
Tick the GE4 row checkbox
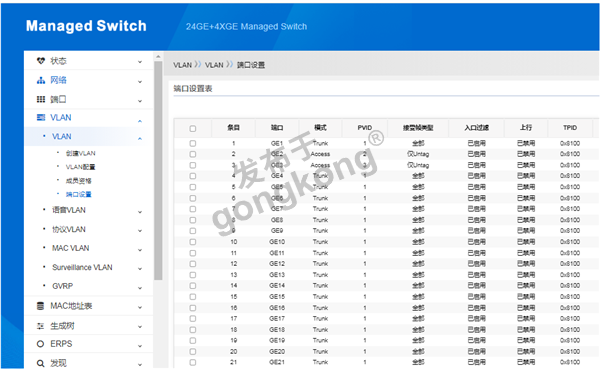coord(192,176)
